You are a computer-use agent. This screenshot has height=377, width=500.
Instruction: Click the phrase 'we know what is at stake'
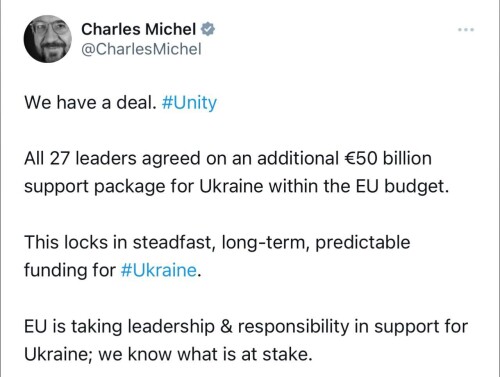coord(205,354)
